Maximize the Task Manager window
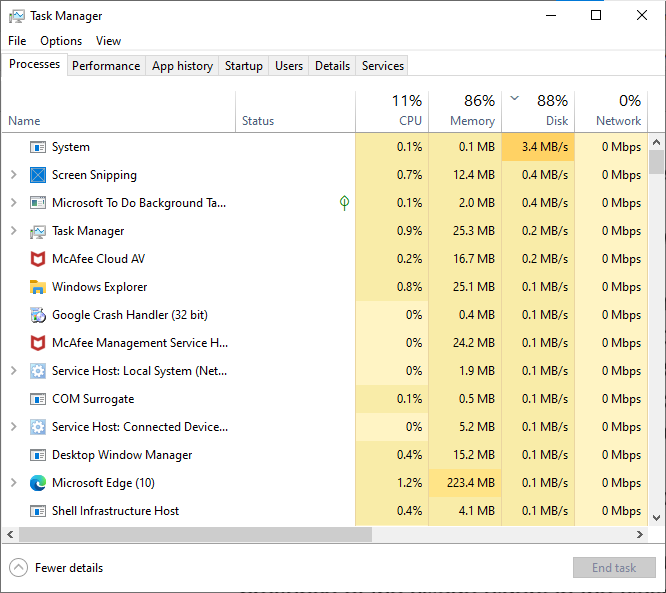Viewport: 666px width, 593px height. (596, 16)
